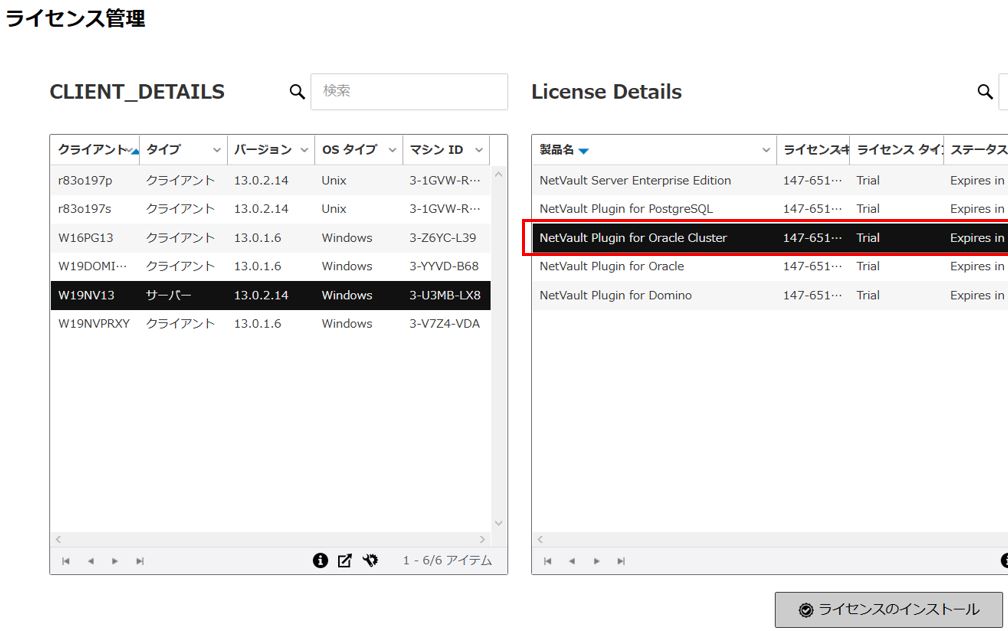Select client row W16PG13

coord(270,238)
